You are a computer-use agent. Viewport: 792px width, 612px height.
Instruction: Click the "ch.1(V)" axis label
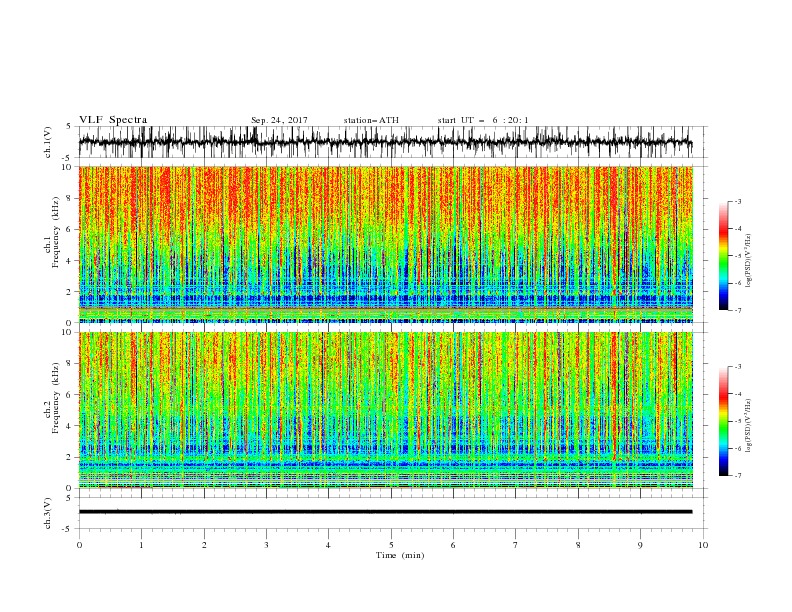coord(48,142)
